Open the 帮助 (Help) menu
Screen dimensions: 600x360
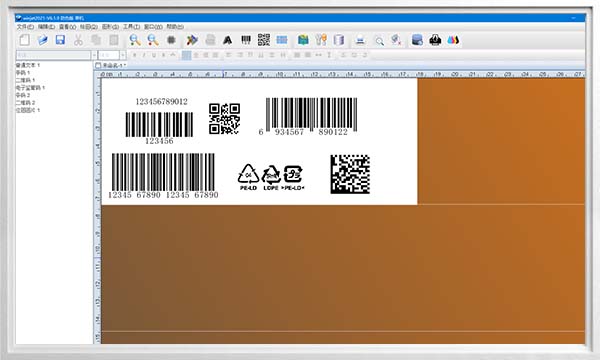coord(175,27)
